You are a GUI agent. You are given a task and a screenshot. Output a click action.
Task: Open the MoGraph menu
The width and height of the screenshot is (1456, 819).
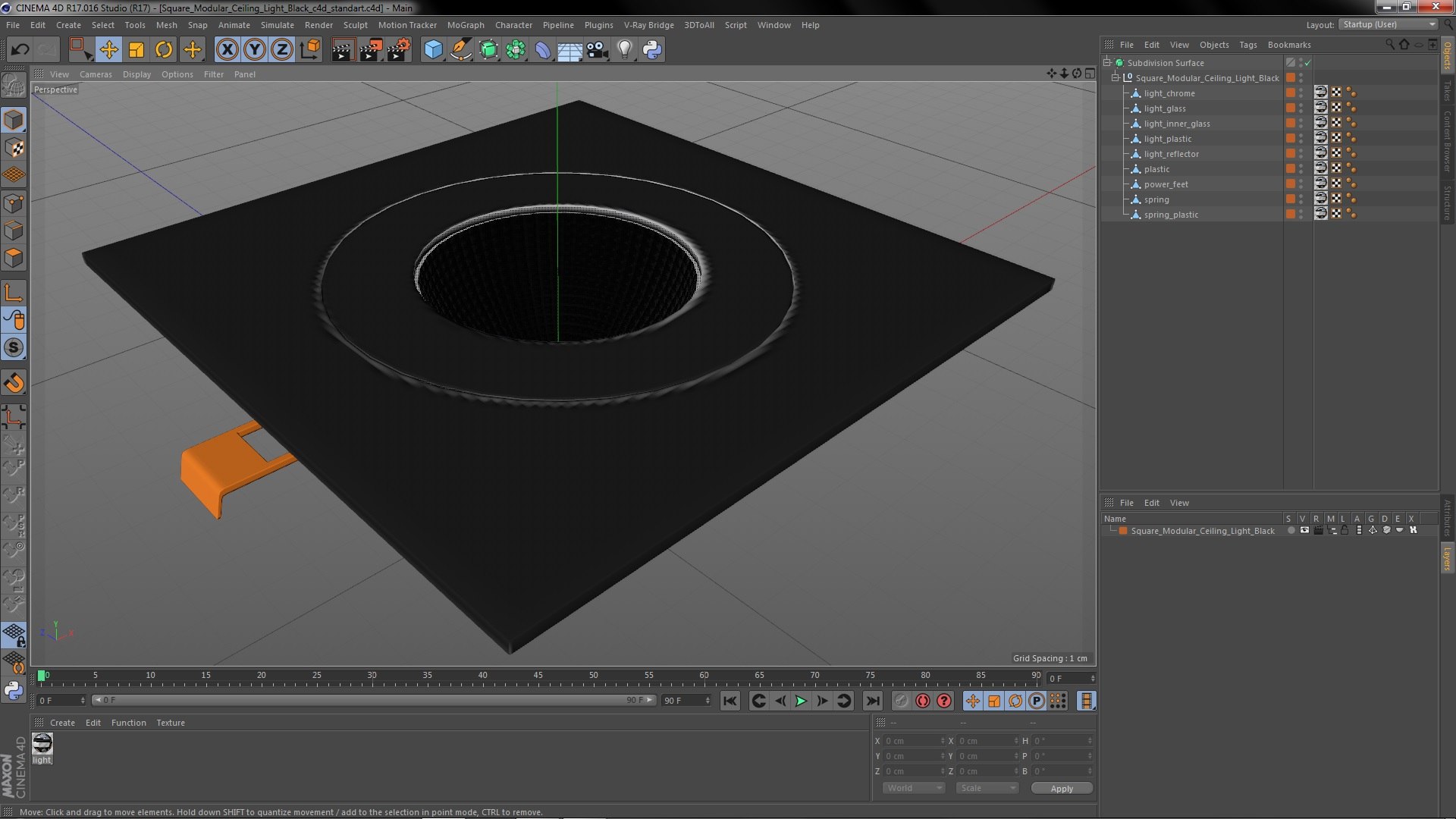(x=465, y=25)
